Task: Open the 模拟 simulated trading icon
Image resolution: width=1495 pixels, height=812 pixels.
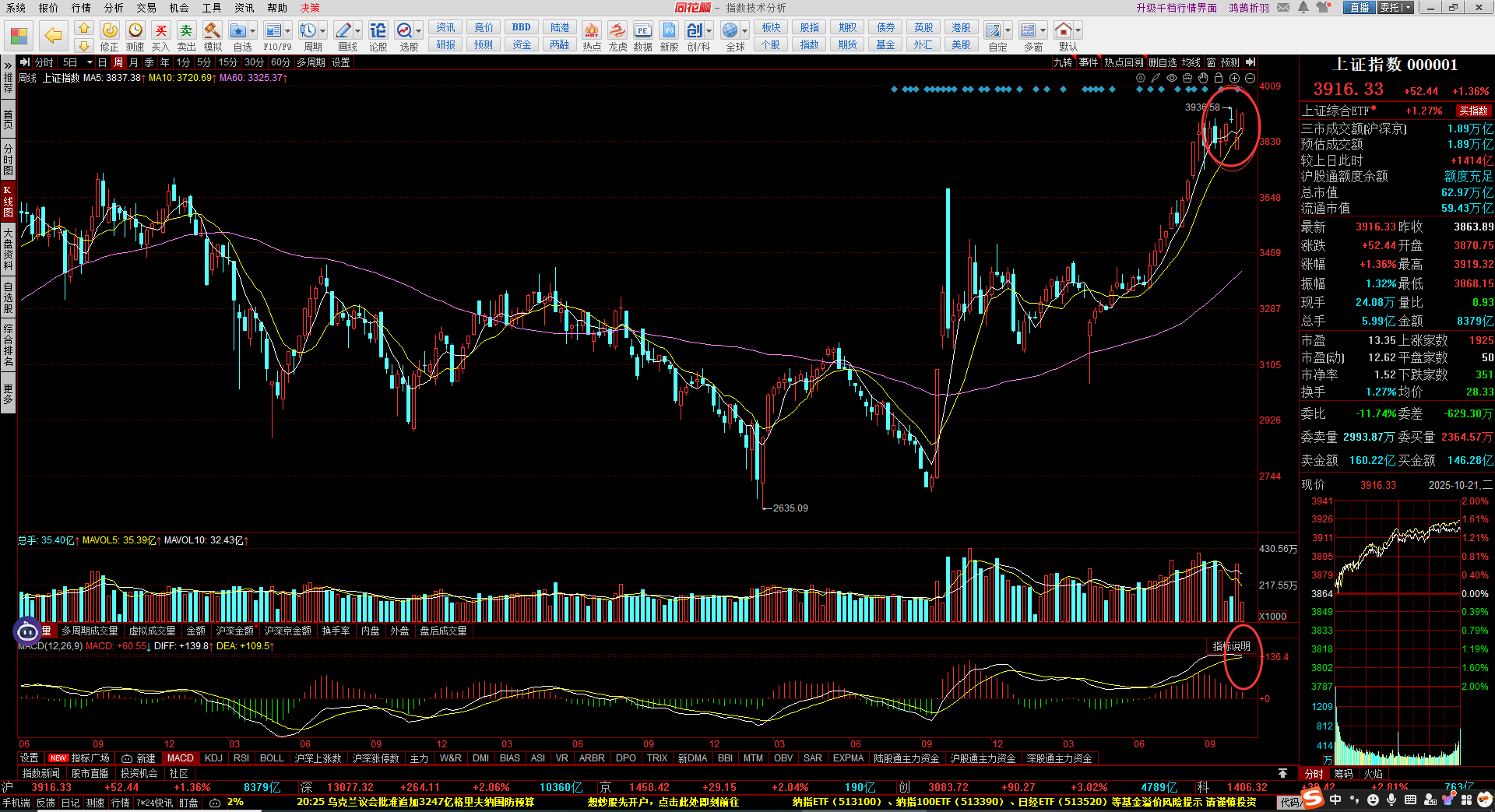Action: [212, 30]
